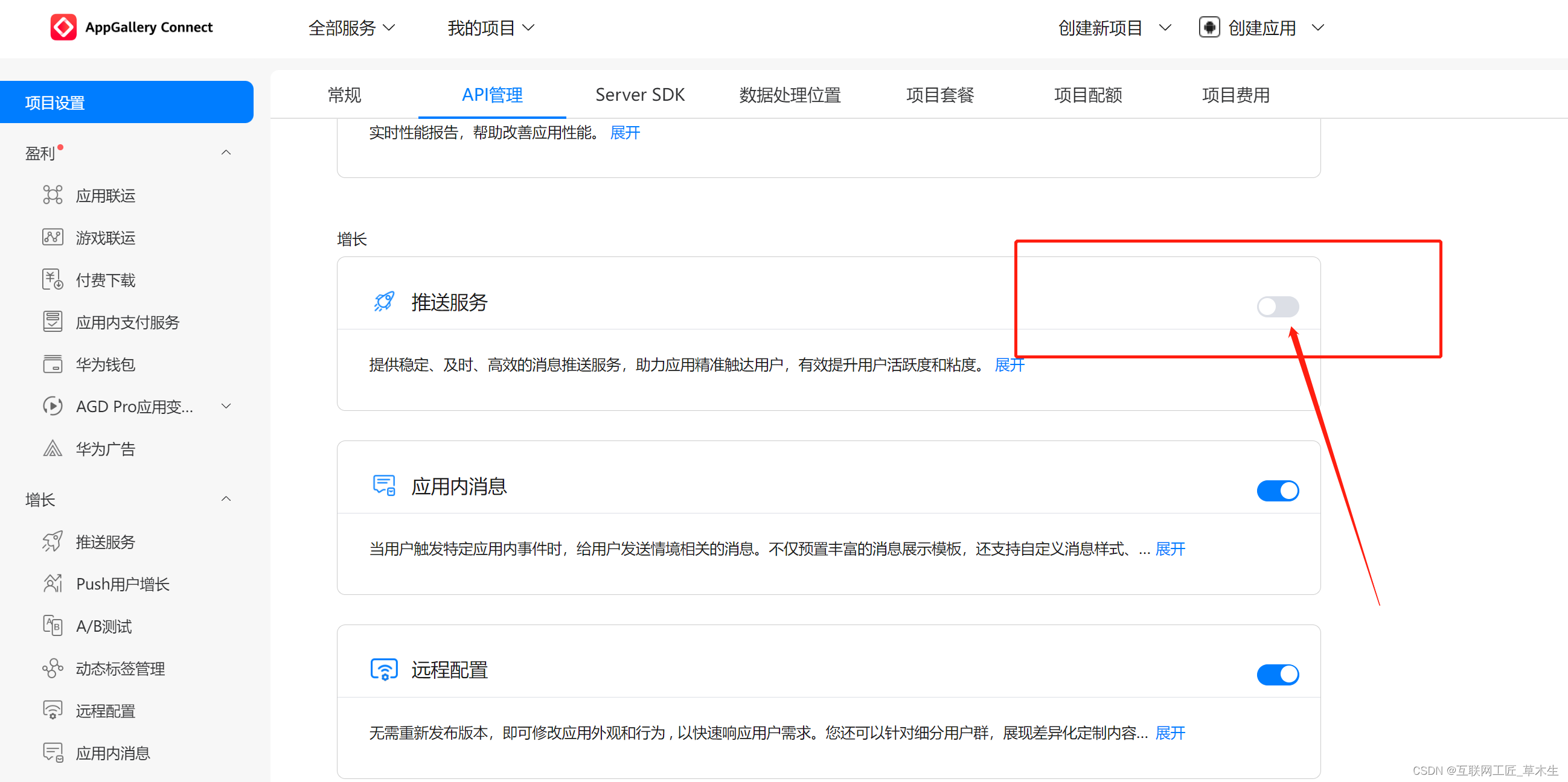Image resolution: width=1568 pixels, height=782 pixels.
Task: Open the 数据处理位置 tab
Action: tap(790, 95)
